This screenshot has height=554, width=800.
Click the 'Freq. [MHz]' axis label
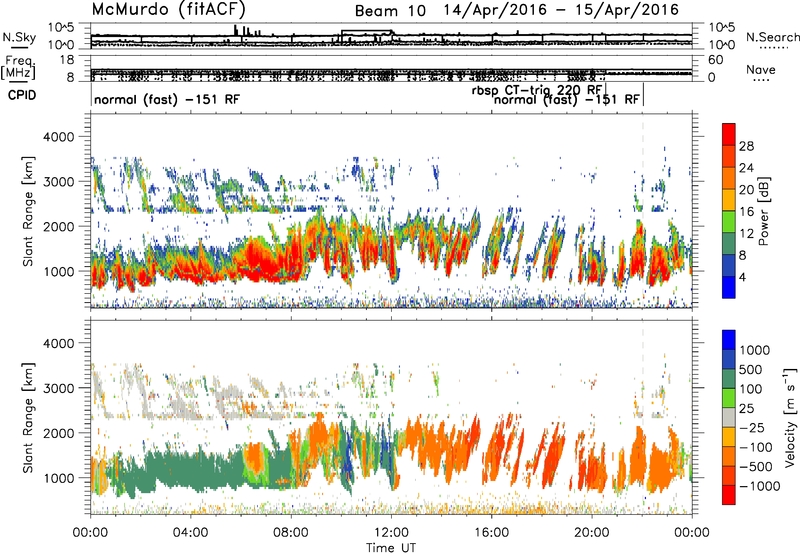(18, 67)
